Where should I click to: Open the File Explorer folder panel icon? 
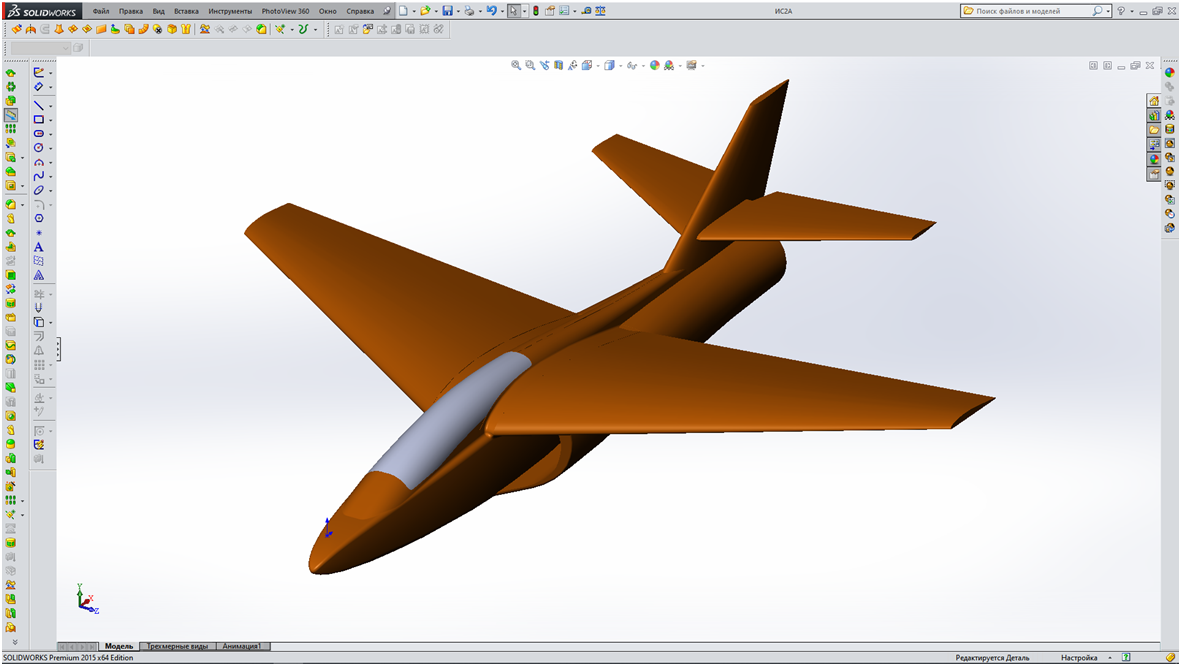pyautogui.click(x=1154, y=130)
